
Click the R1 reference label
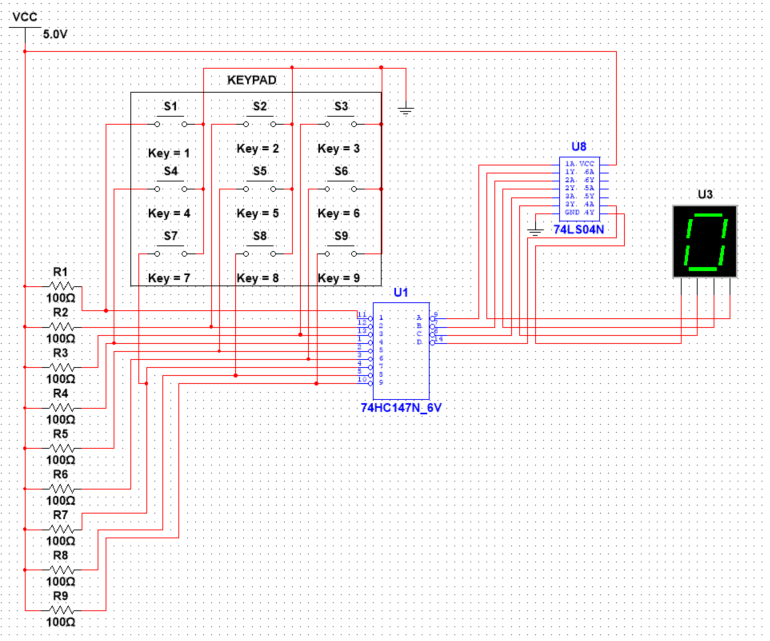click(60, 272)
